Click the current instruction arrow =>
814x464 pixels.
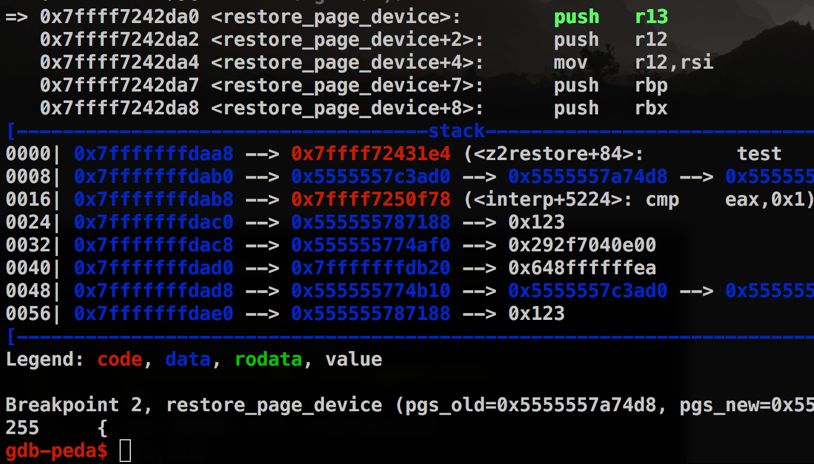tap(16, 17)
